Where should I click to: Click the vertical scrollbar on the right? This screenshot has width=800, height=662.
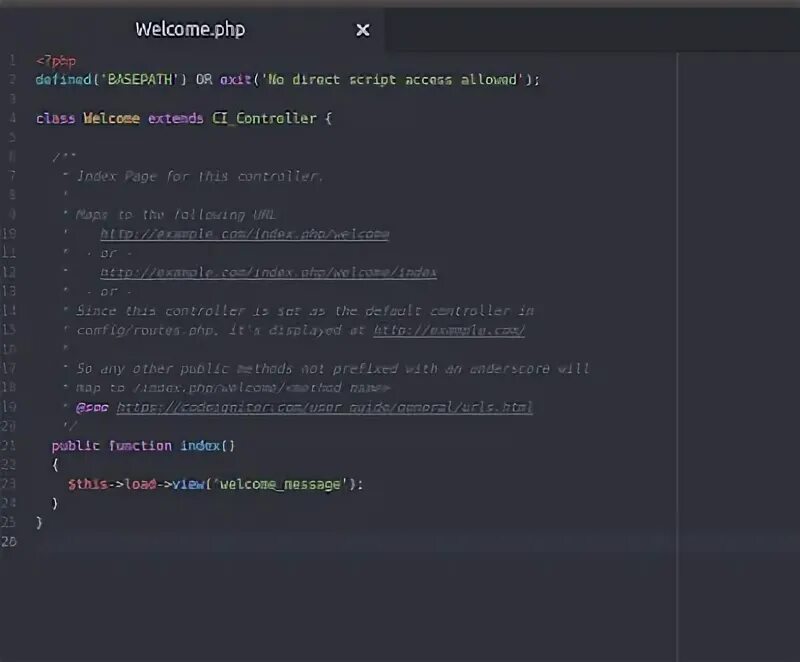(x=678, y=300)
